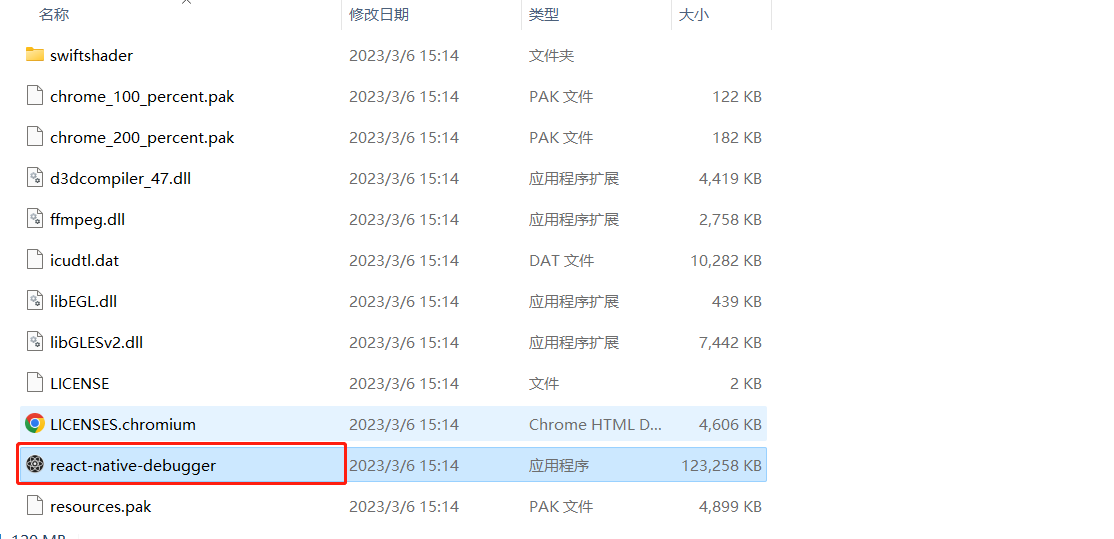Screen dimensions: 1114x539
Task: Click the resources.pak file icon
Action: (35, 506)
